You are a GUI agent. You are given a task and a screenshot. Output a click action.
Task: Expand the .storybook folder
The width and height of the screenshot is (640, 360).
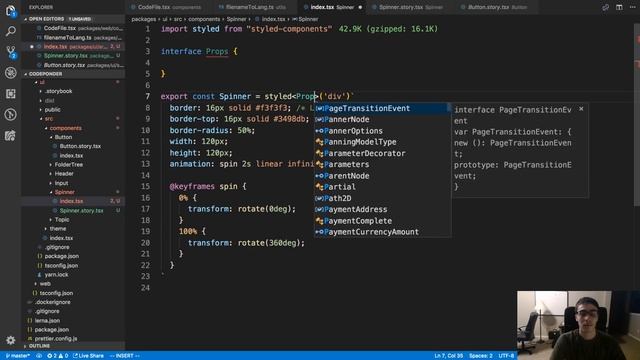point(73,91)
